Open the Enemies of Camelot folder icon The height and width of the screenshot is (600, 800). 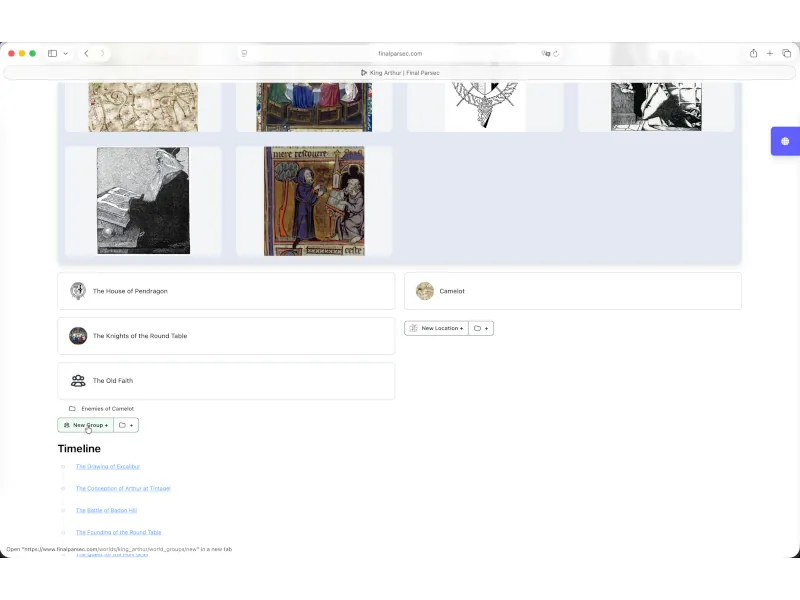(x=71, y=408)
